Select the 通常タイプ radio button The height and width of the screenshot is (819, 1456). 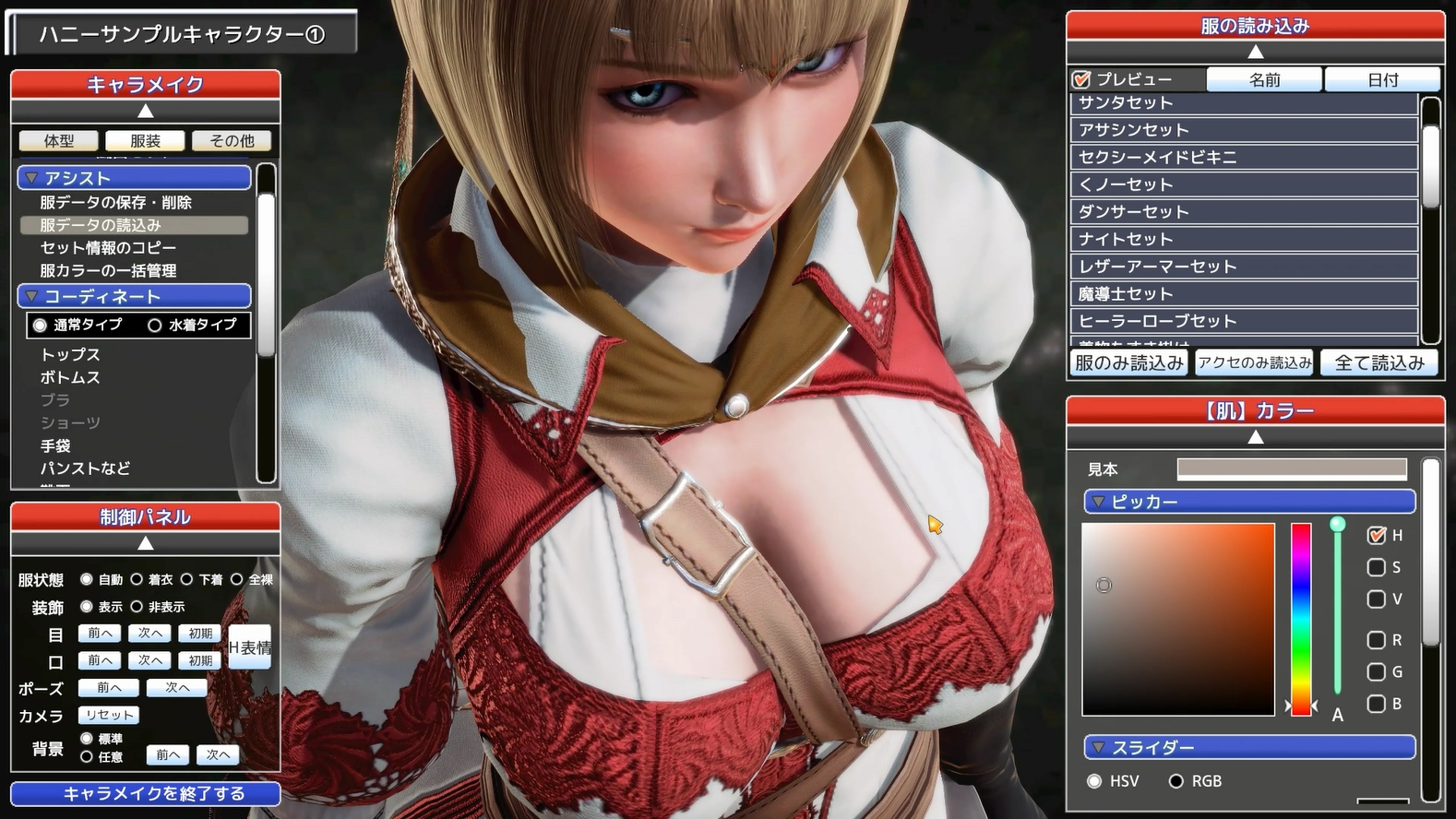click(x=40, y=326)
